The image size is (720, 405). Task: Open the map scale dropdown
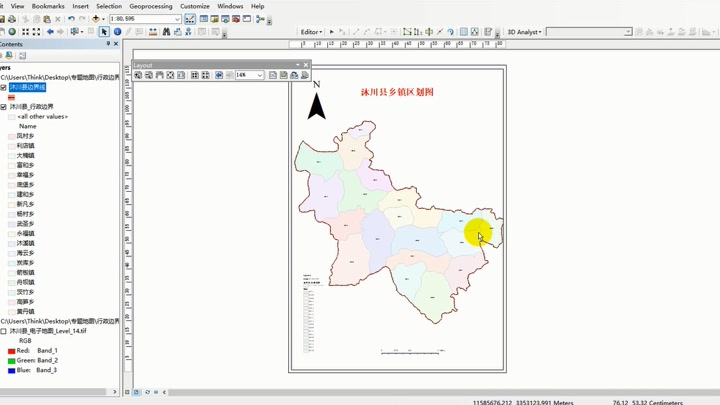[177, 19]
